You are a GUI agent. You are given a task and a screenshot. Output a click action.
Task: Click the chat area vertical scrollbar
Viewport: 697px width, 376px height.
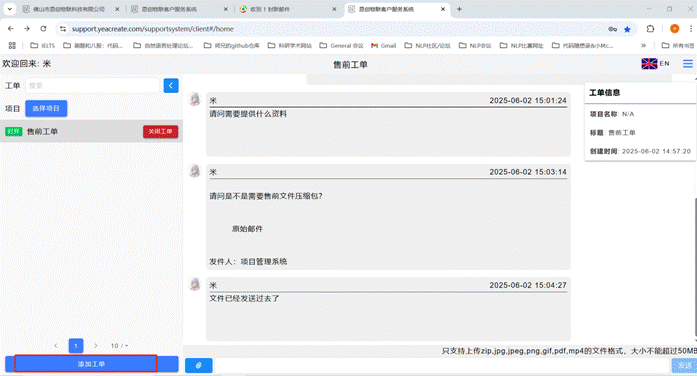click(x=695, y=268)
